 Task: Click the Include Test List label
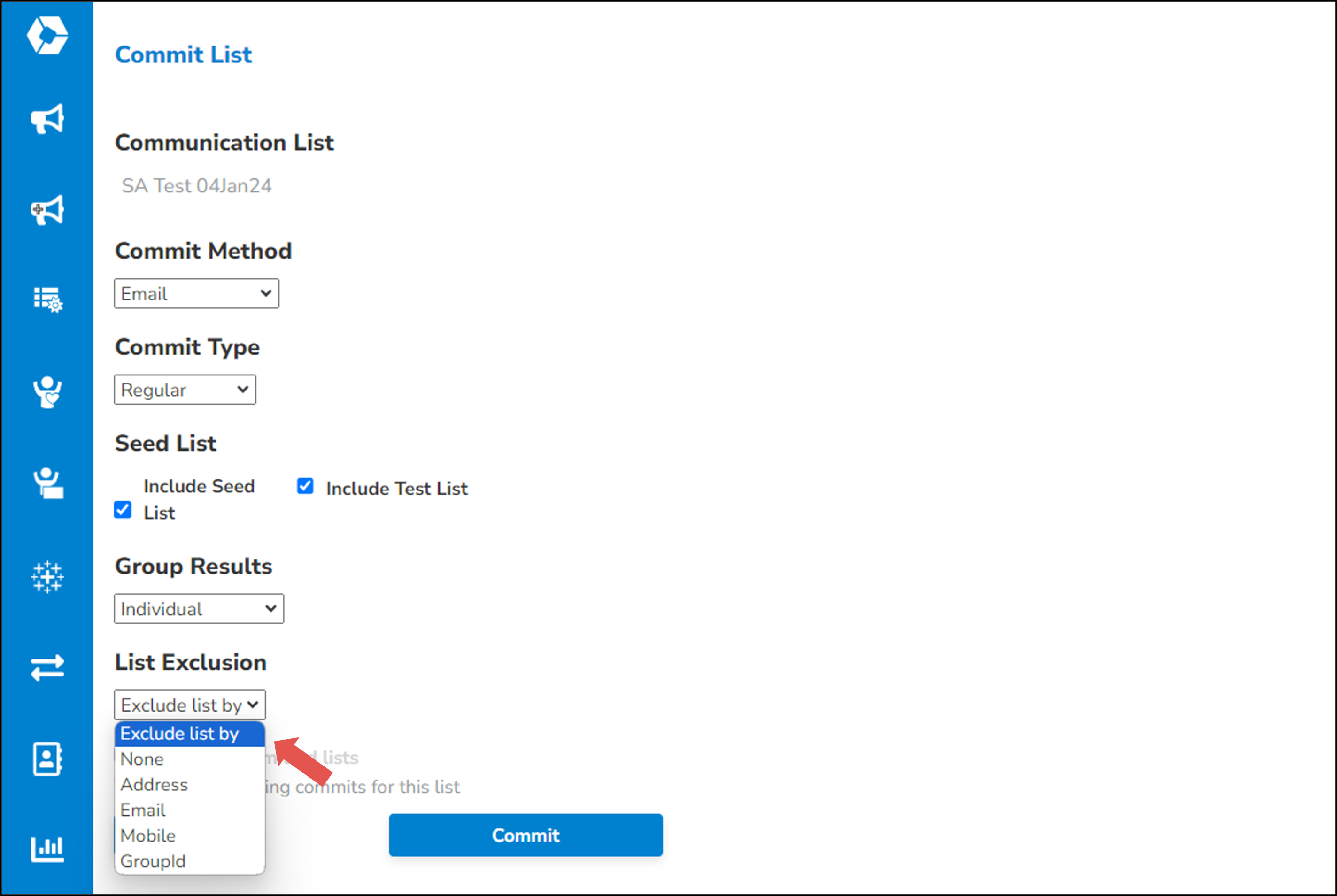[x=397, y=489]
